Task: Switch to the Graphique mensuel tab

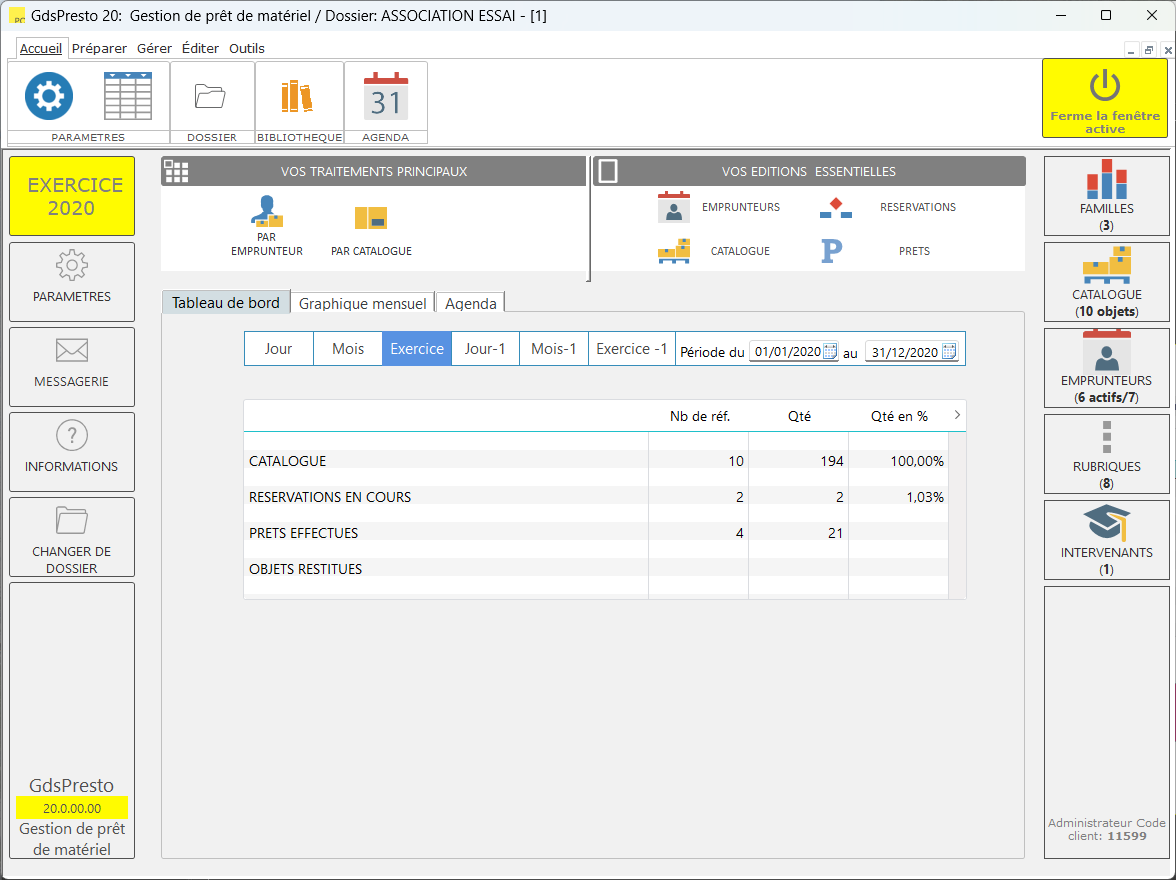Action: [362, 303]
